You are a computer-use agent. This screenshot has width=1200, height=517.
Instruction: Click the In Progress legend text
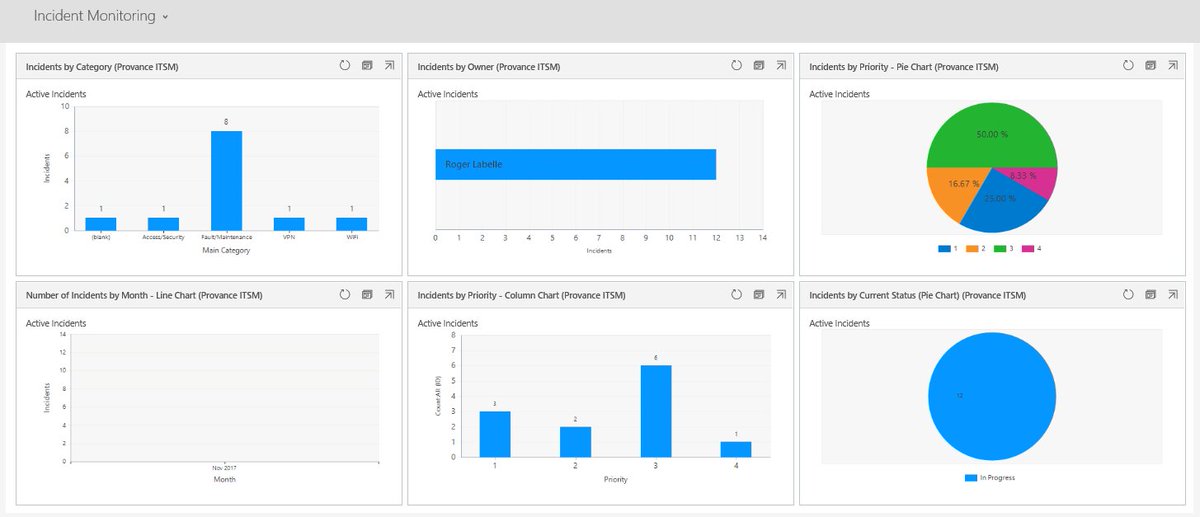[x=998, y=478]
